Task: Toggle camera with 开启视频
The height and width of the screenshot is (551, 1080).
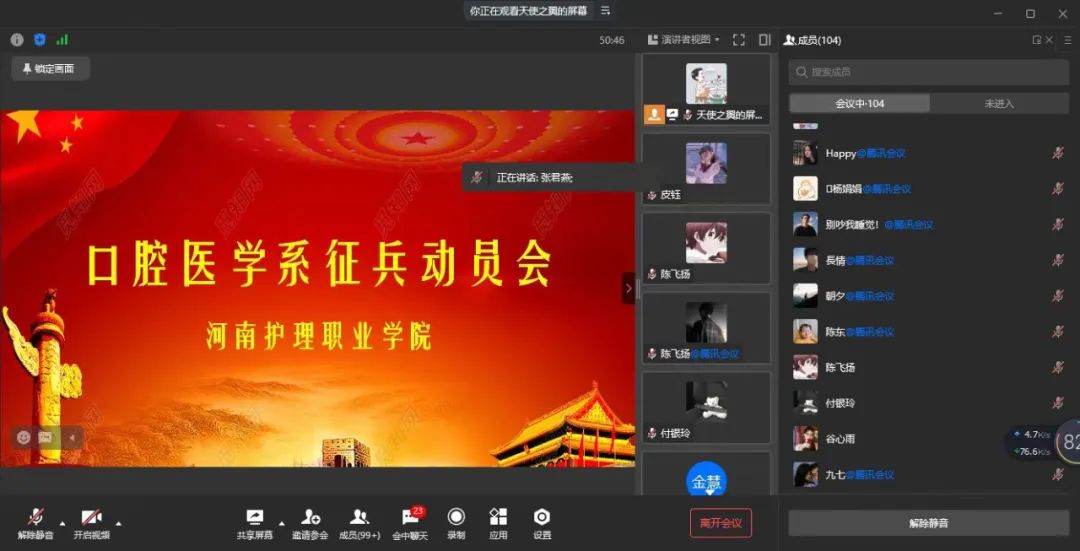Action: (91, 518)
